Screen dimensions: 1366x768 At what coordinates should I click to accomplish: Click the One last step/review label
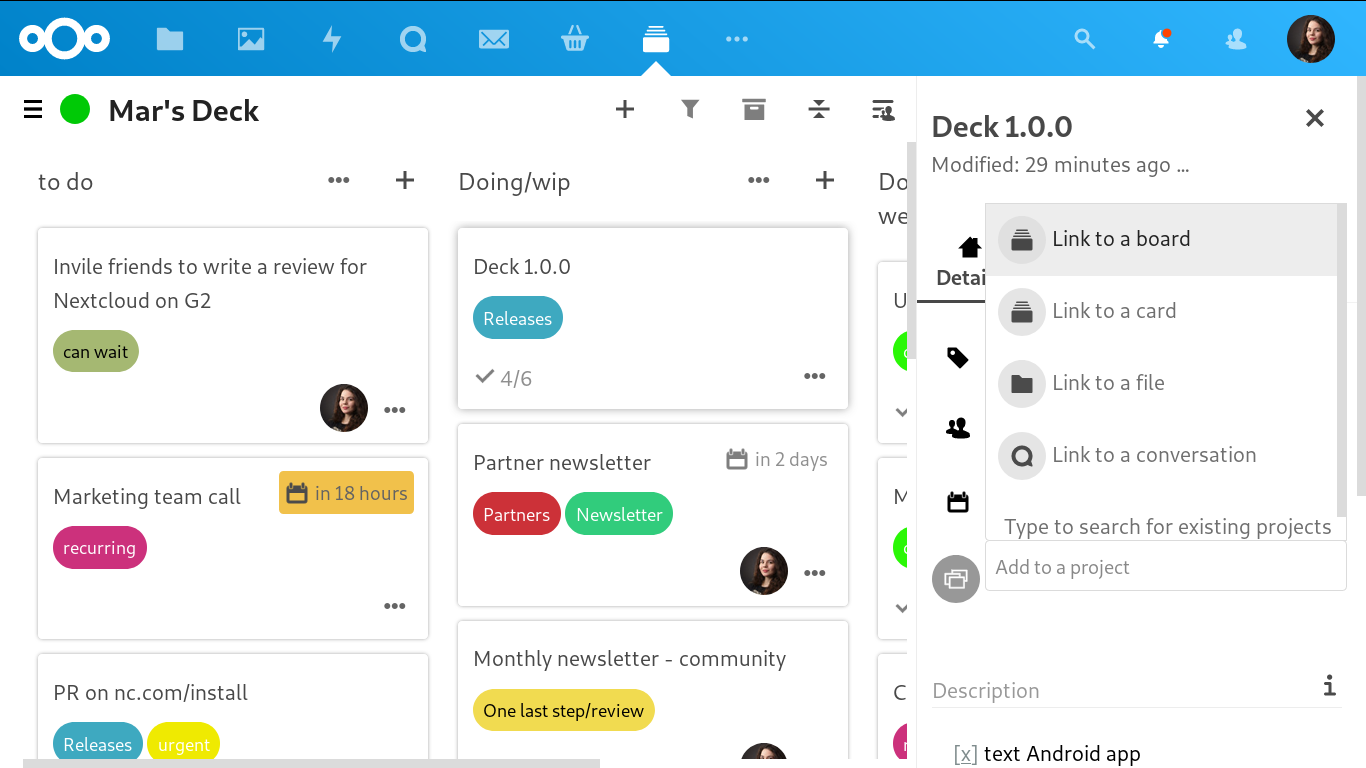click(x=564, y=711)
